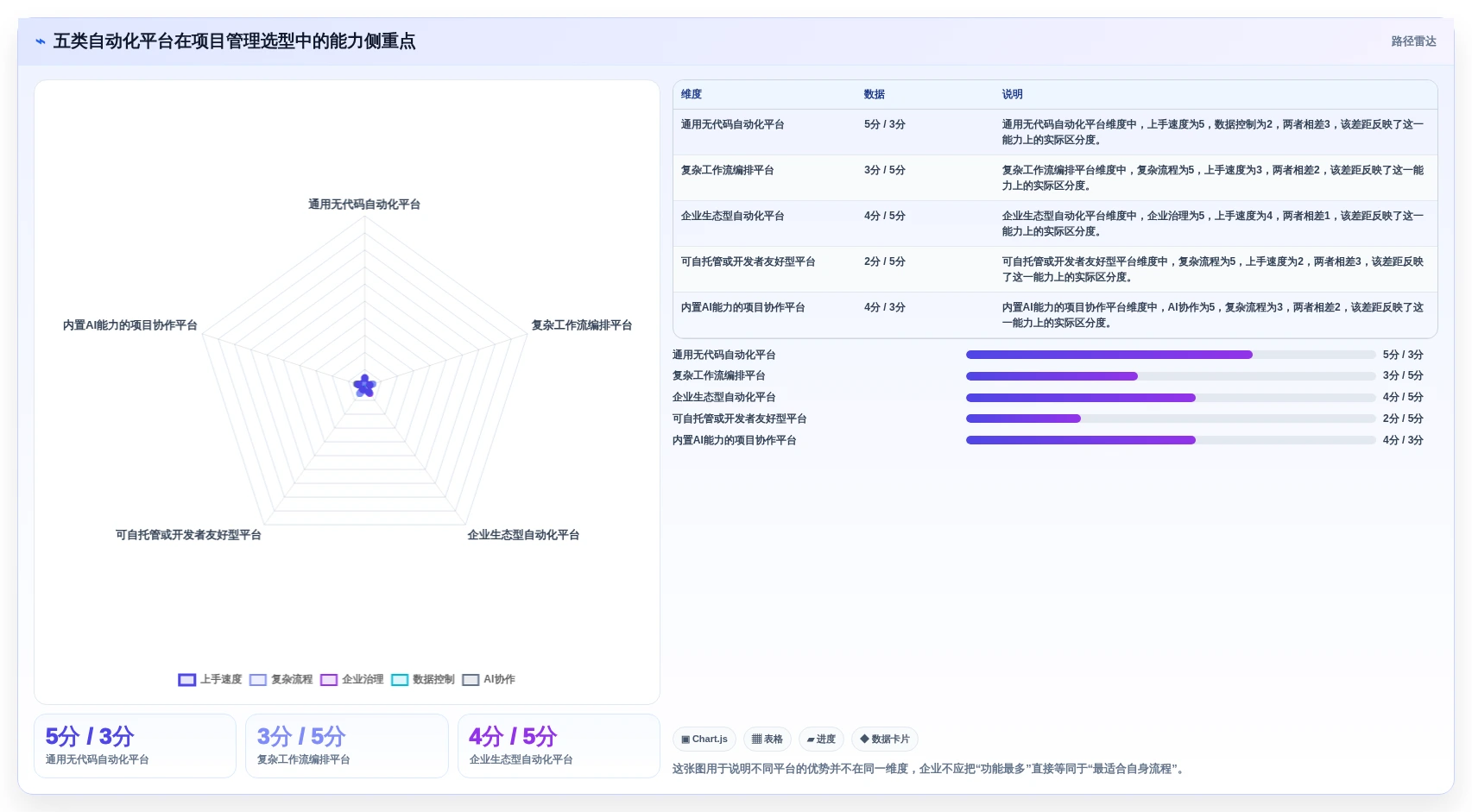Click the 表格 tag
The image size is (1472, 812).
tap(767, 740)
